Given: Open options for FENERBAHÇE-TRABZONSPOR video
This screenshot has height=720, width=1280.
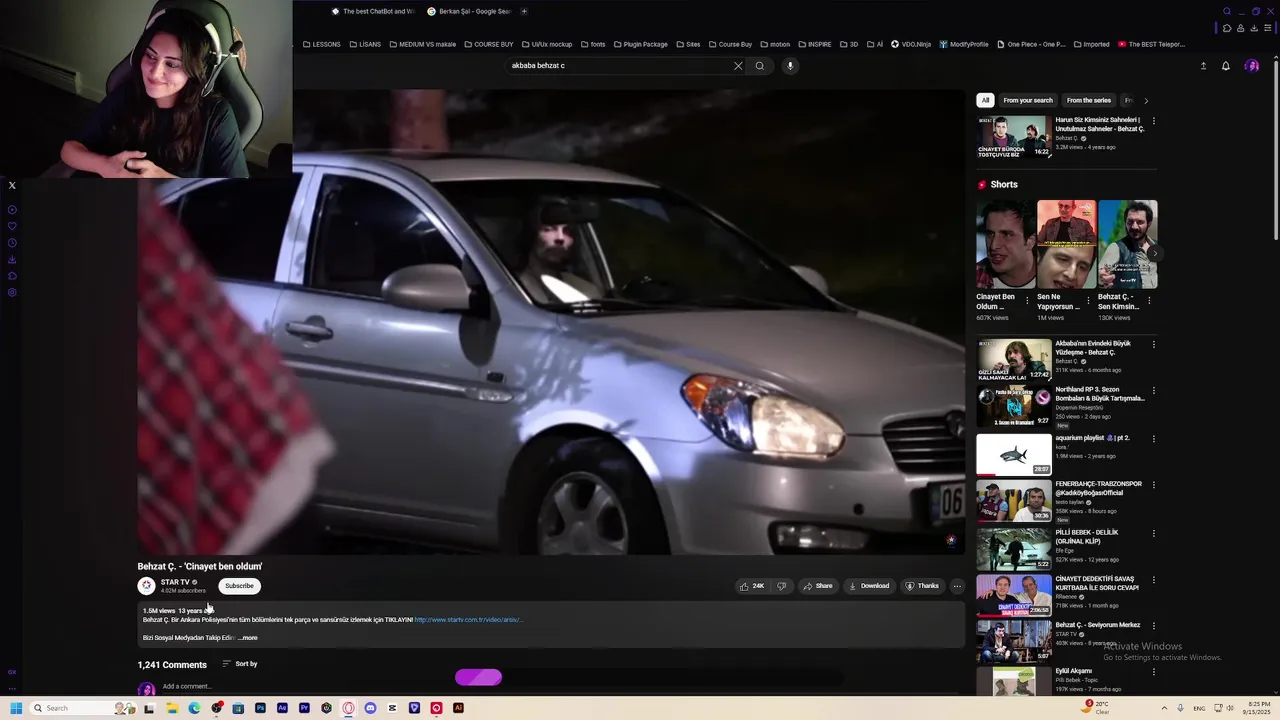Looking at the screenshot, I should 1153,485.
